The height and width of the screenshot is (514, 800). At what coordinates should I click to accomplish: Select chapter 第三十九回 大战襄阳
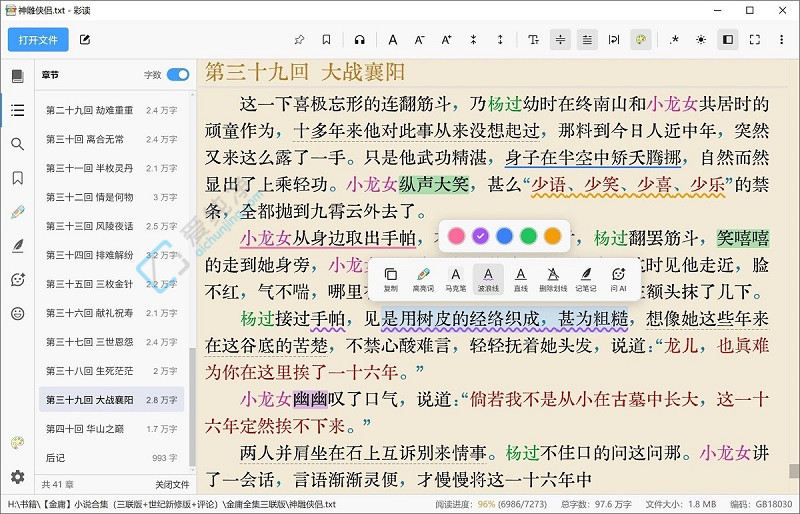(111, 400)
